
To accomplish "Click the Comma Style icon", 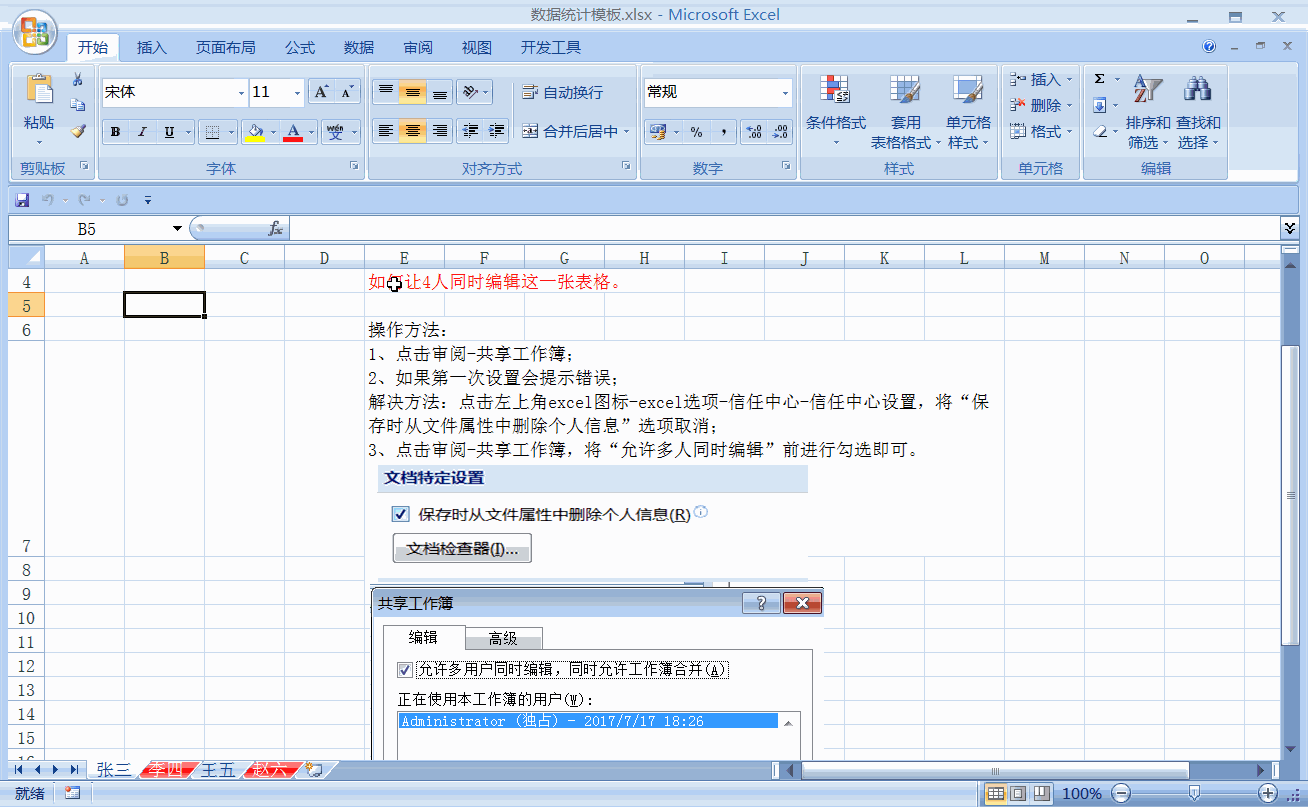I will [724, 132].
